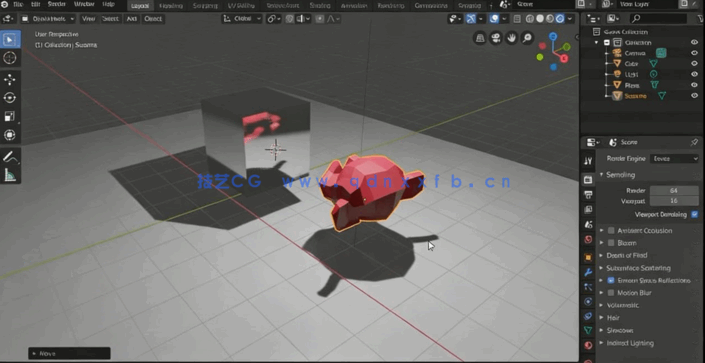Viewport: 705px width, 363px height.
Task: Open the Render Engine dropdown
Action: (675, 158)
